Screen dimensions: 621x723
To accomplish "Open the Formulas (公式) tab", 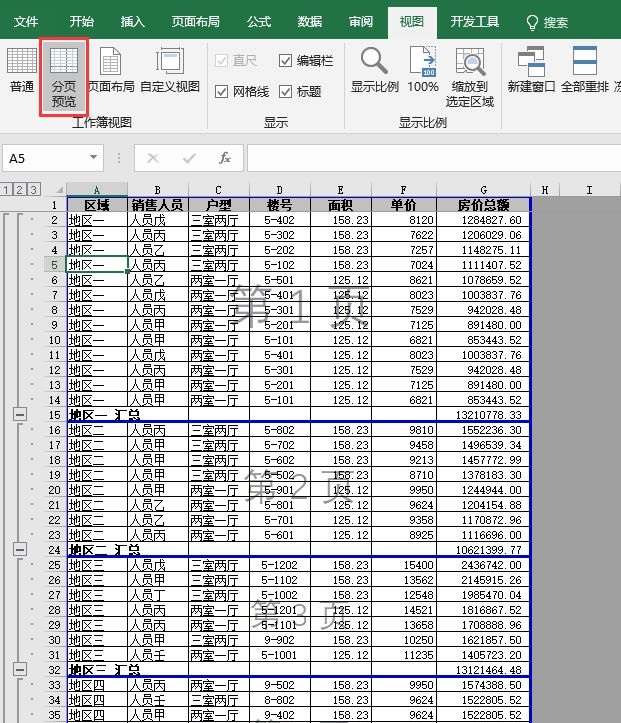I will tap(259, 22).
